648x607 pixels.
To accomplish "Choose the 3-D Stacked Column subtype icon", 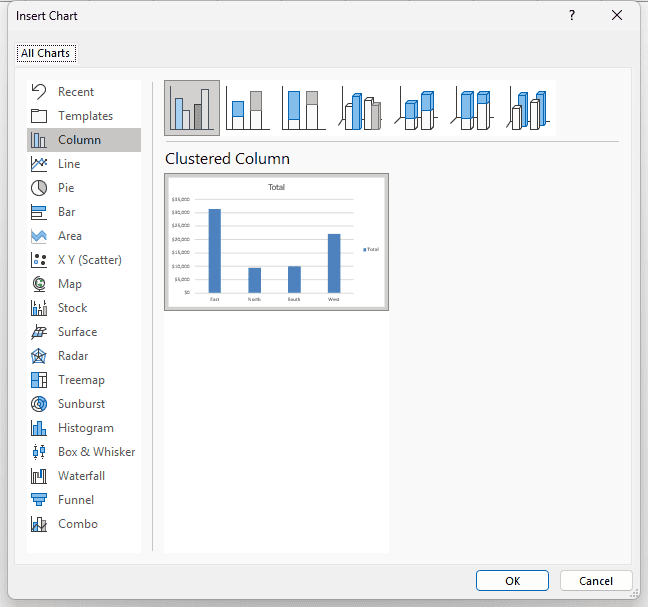I will (416, 108).
